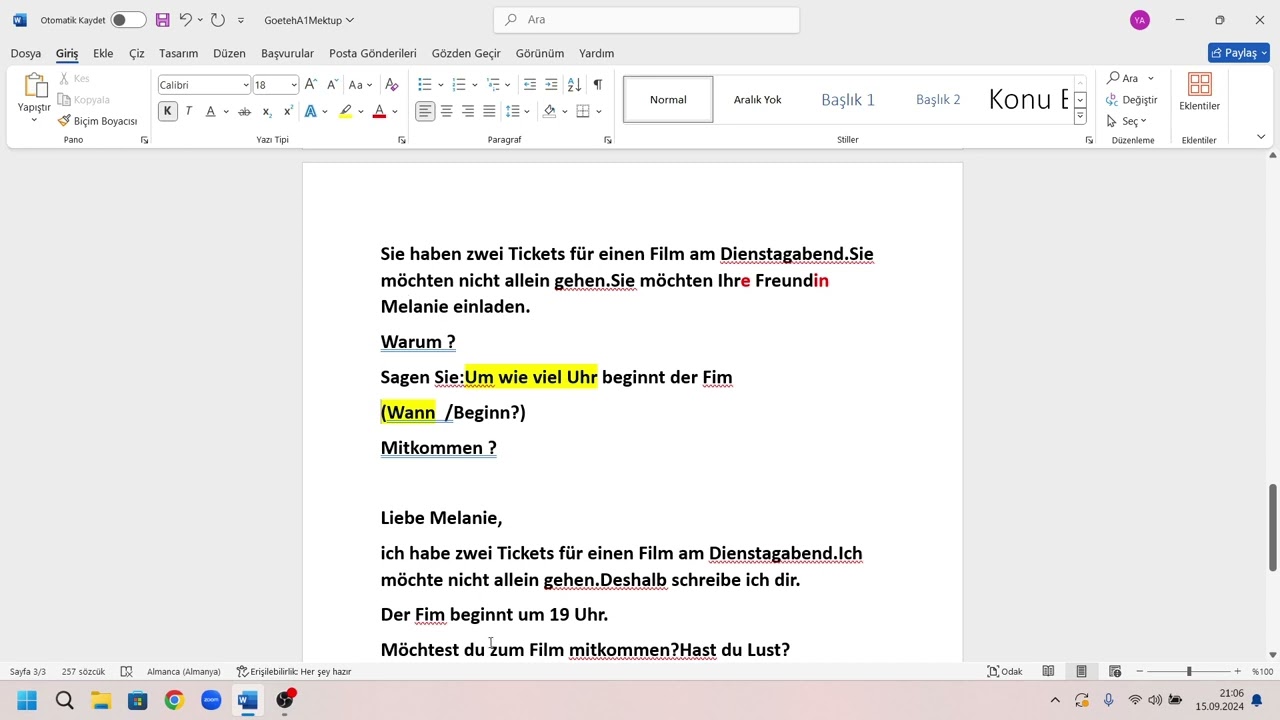The image size is (1280, 720).
Task: Open spelling check icon in status bar
Action: [x=126, y=672]
